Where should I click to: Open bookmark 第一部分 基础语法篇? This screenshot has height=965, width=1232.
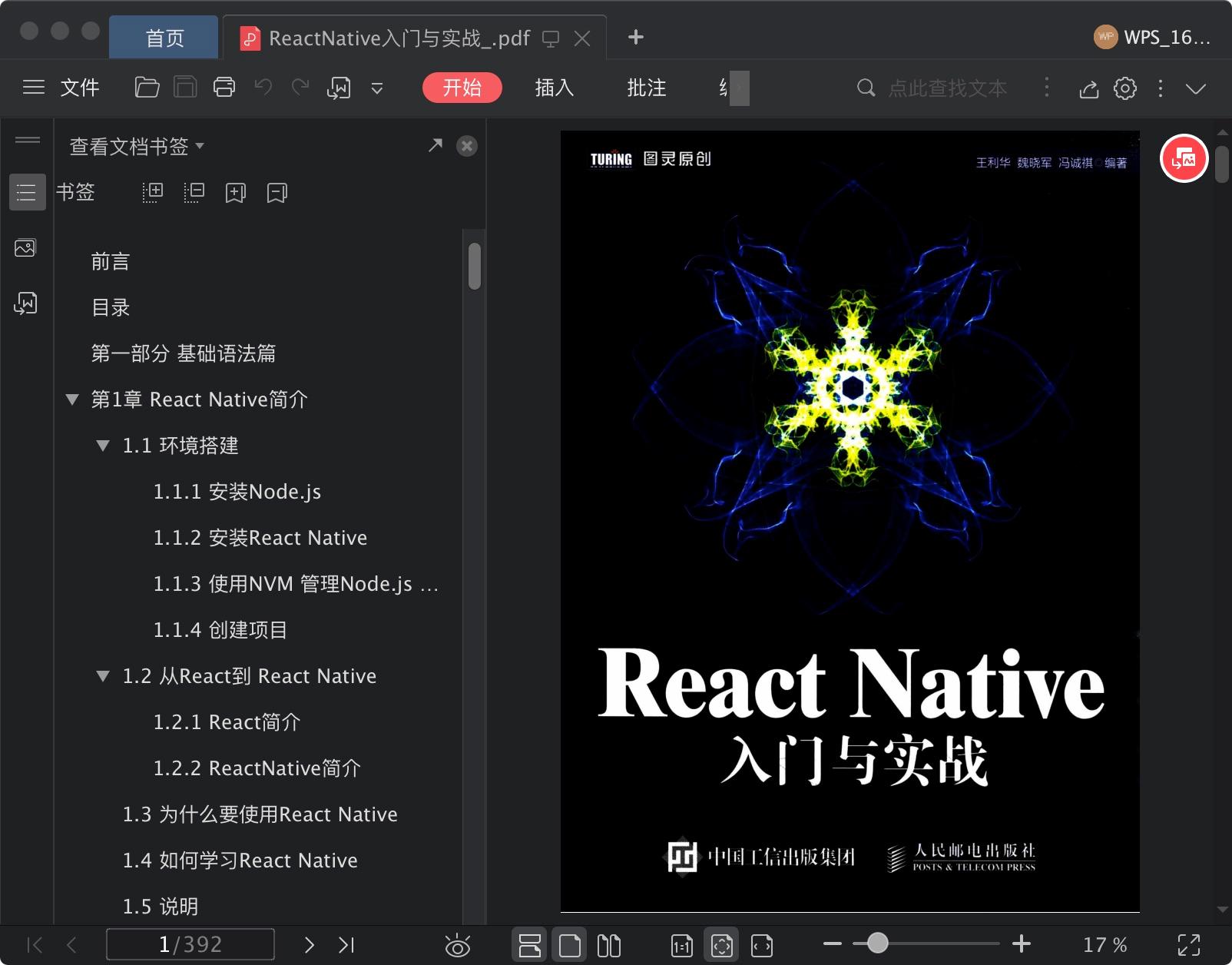coord(184,353)
